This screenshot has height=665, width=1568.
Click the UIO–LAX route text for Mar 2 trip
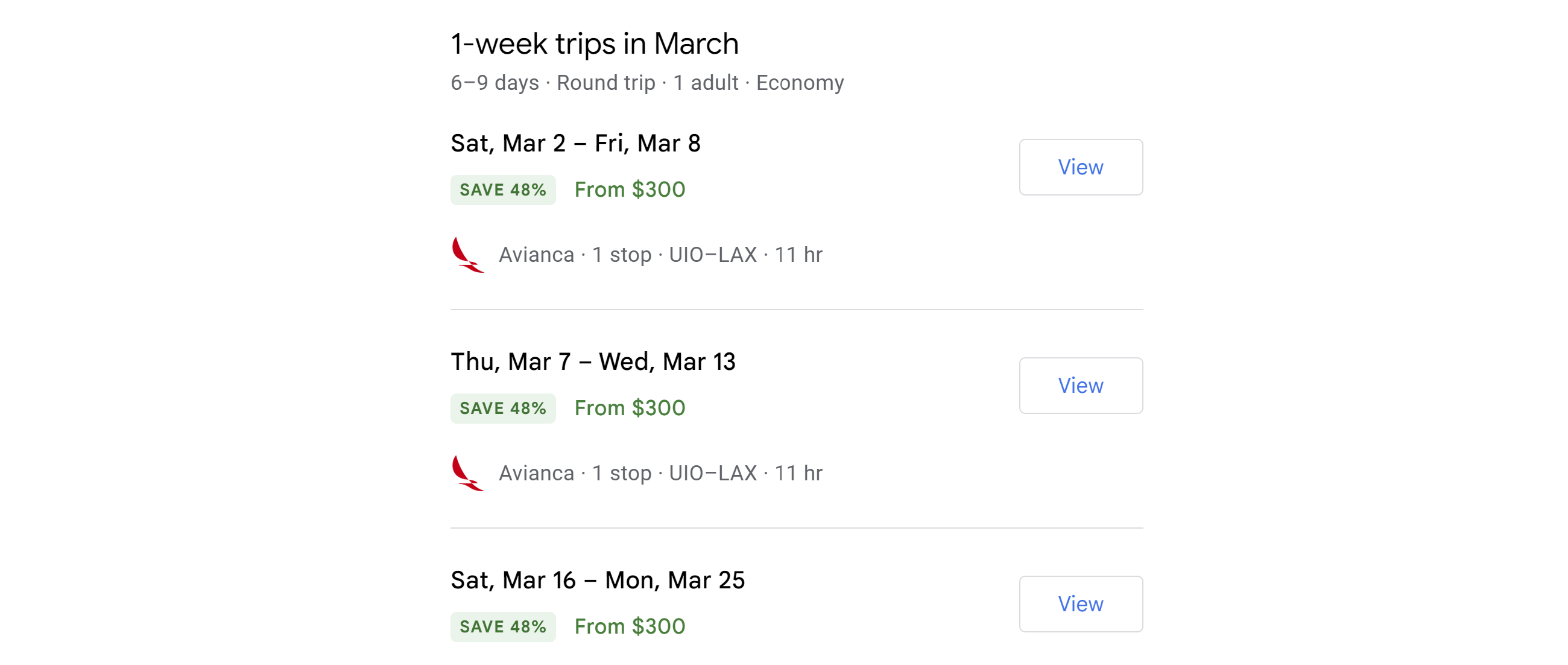[x=713, y=255]
